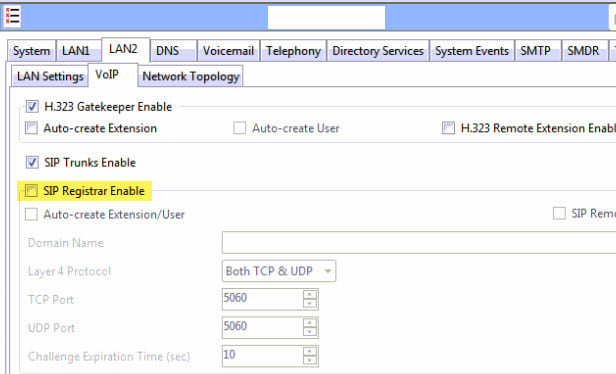Open the System tab

pos(31,51)
